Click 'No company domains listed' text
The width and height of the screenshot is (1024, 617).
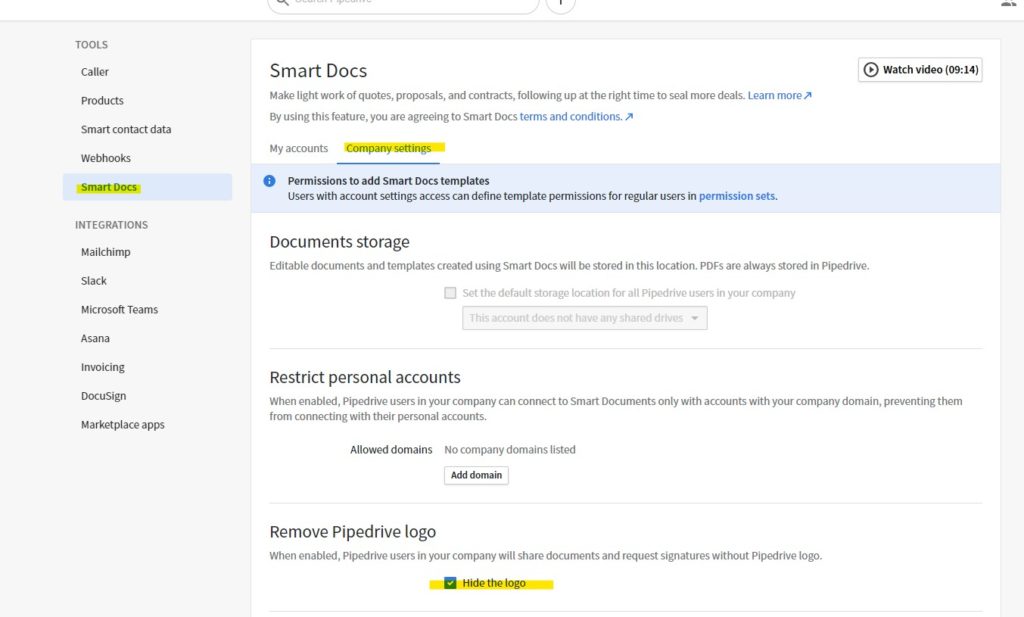[x=510, y=450]
